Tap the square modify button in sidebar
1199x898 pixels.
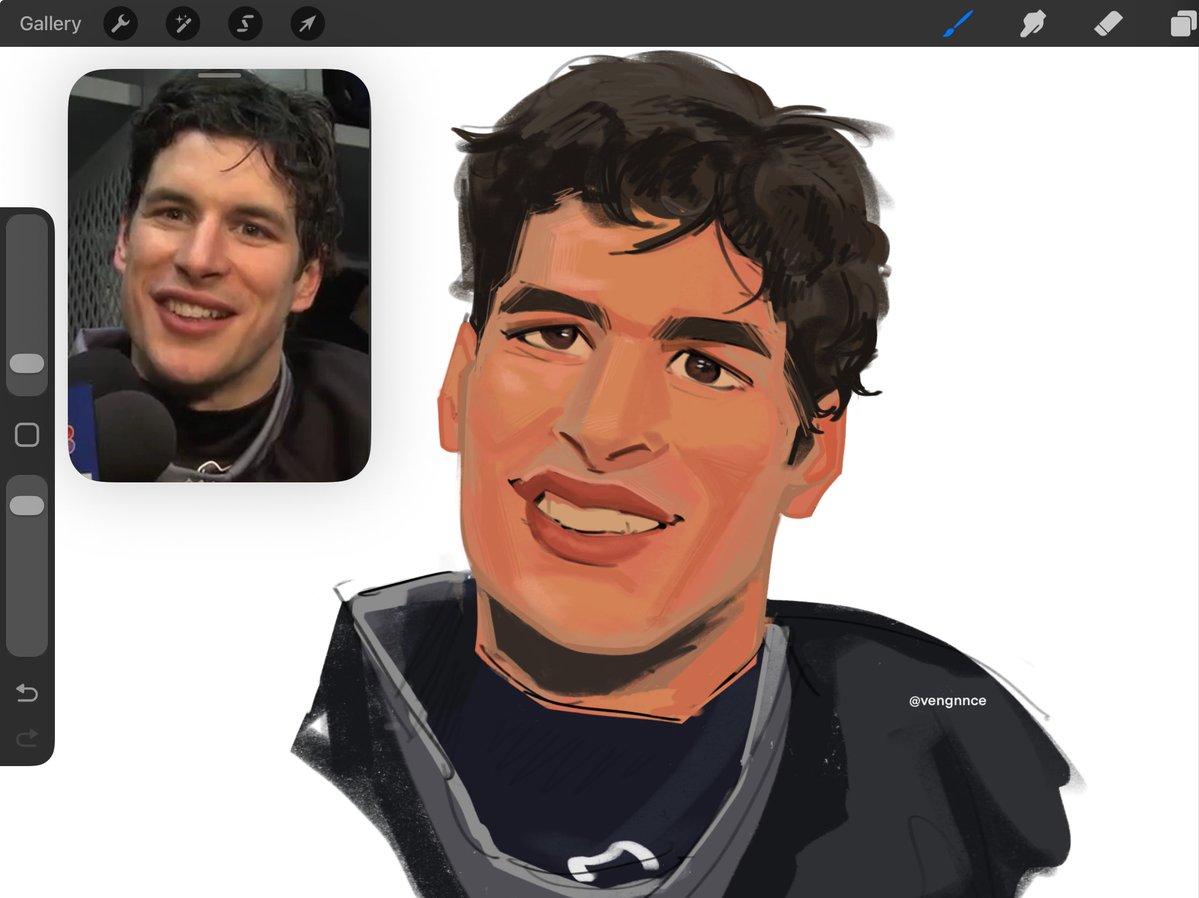[27, 434]
